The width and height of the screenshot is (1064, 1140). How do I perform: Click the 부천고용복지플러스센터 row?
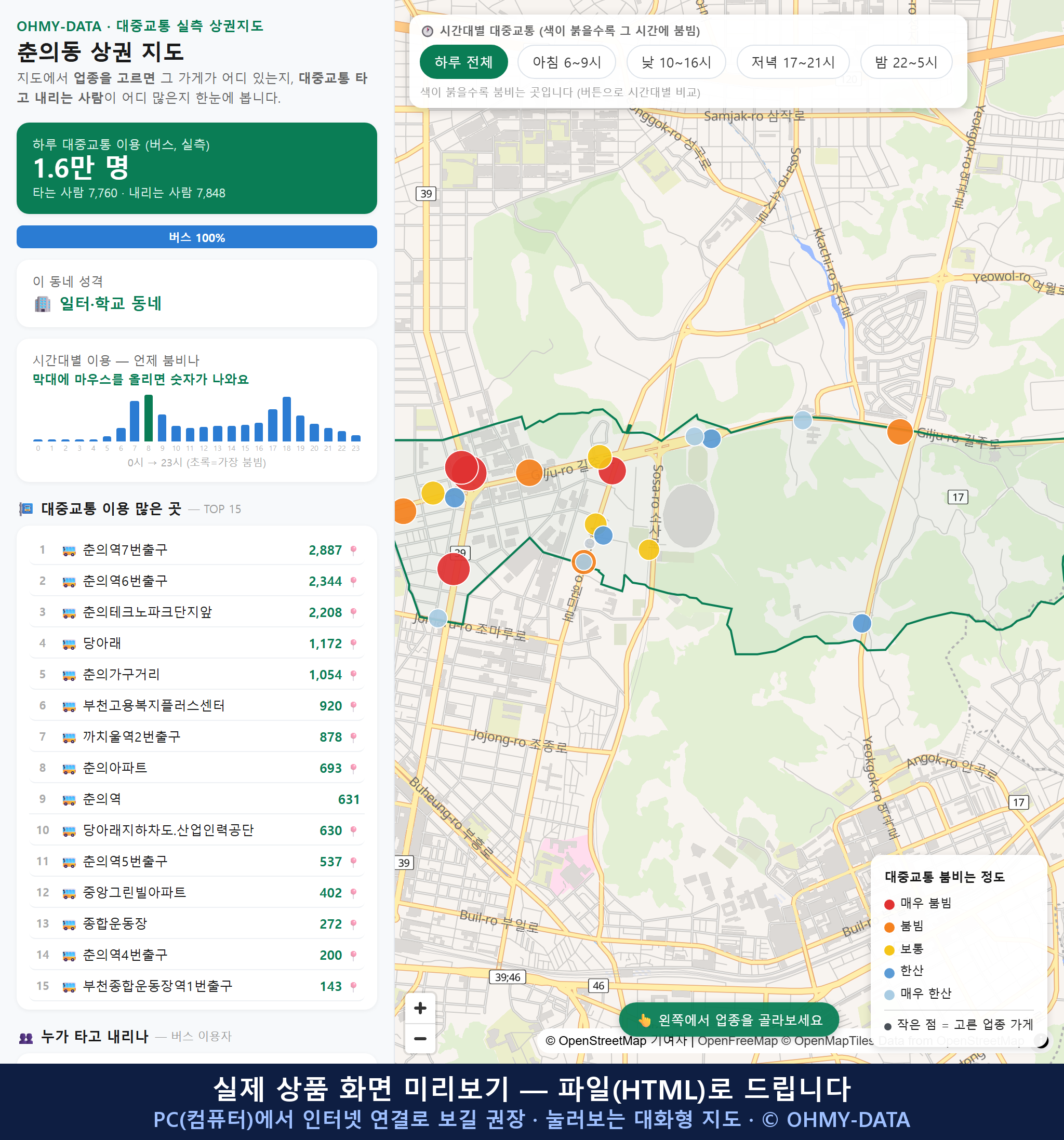pos(197,706)
